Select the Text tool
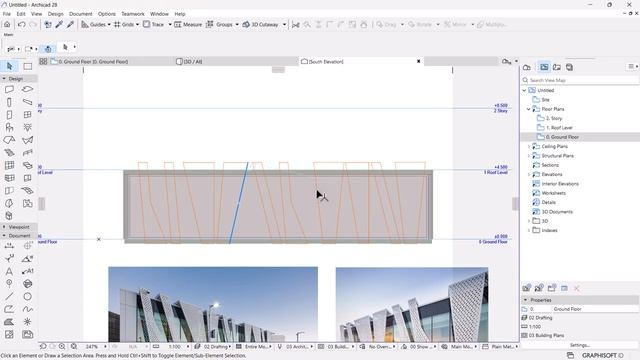Viewport: 640px width, 360px height. click(x=9, y=271)
